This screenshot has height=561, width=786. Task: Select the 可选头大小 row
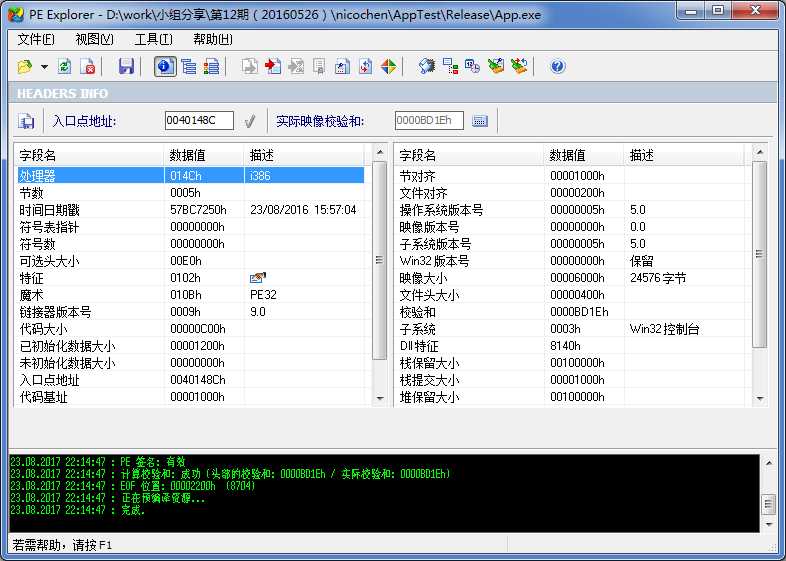pyautogui.click(x=190, y=261)
